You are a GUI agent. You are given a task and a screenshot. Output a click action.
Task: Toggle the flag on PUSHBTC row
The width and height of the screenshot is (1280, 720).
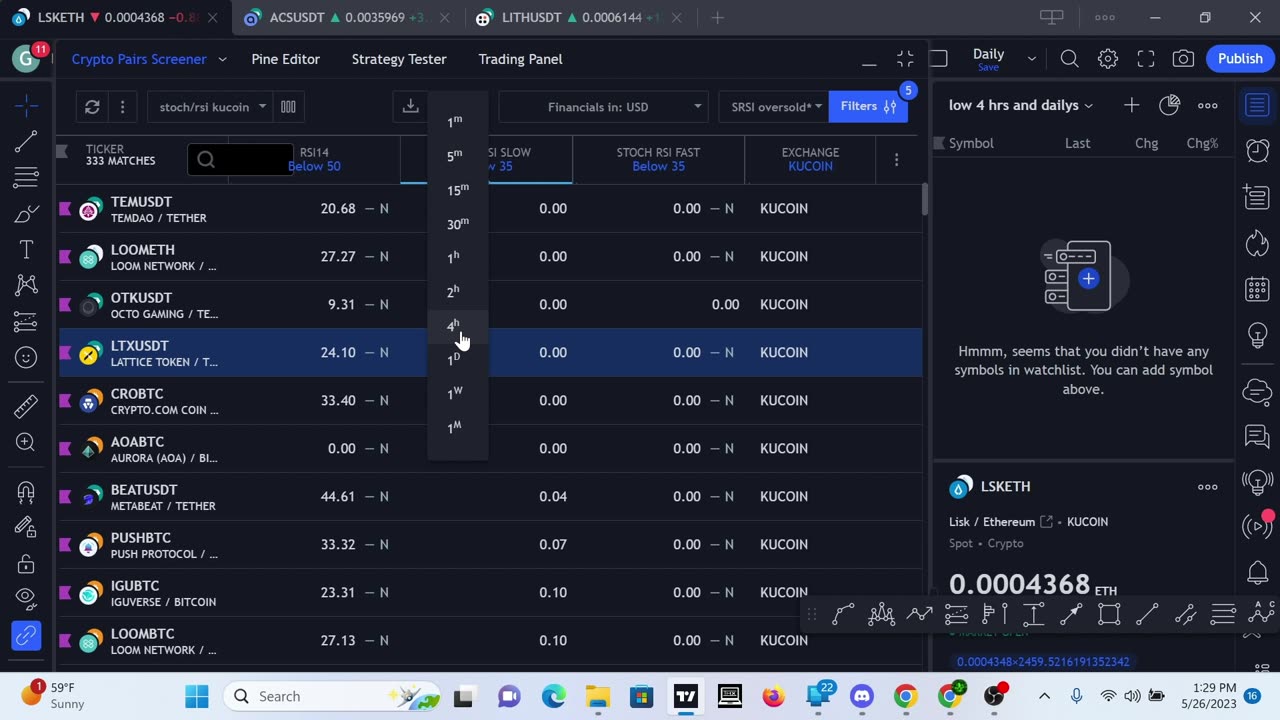click(x=65, y=545)
